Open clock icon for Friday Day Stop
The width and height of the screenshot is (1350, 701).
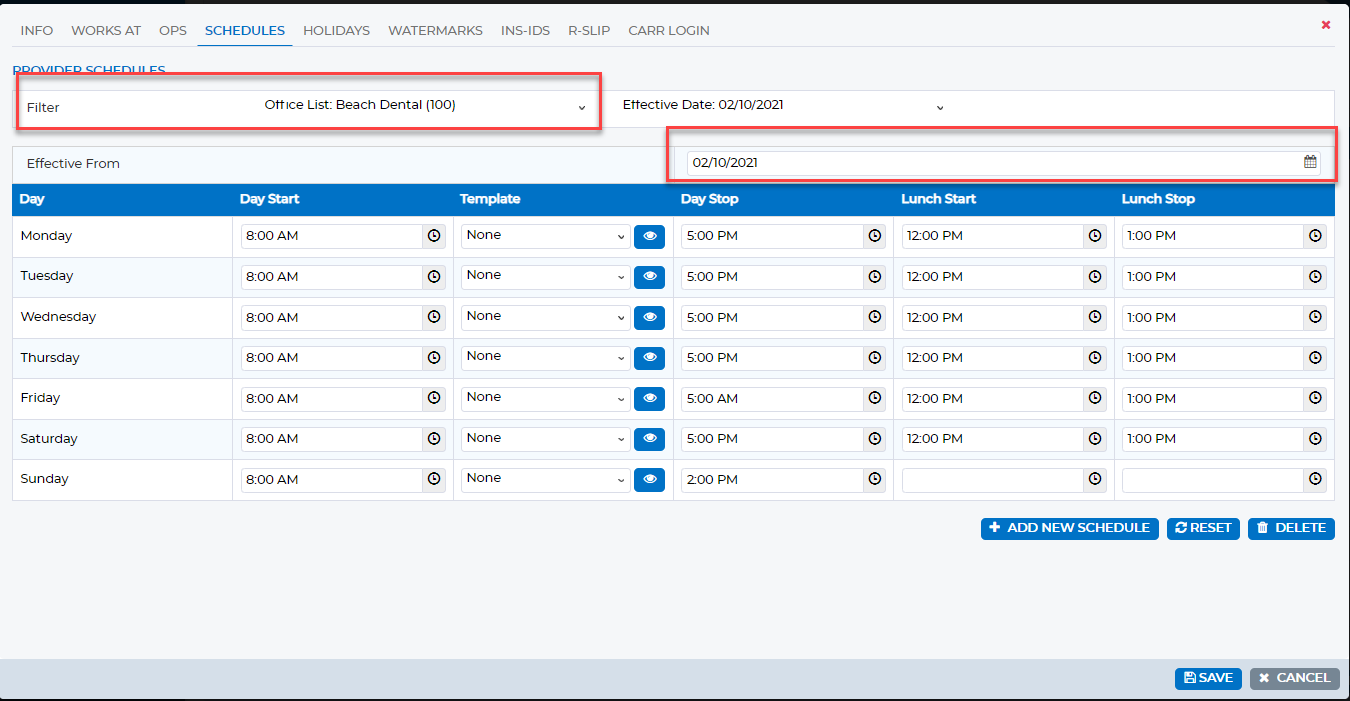tap(875, 399)
